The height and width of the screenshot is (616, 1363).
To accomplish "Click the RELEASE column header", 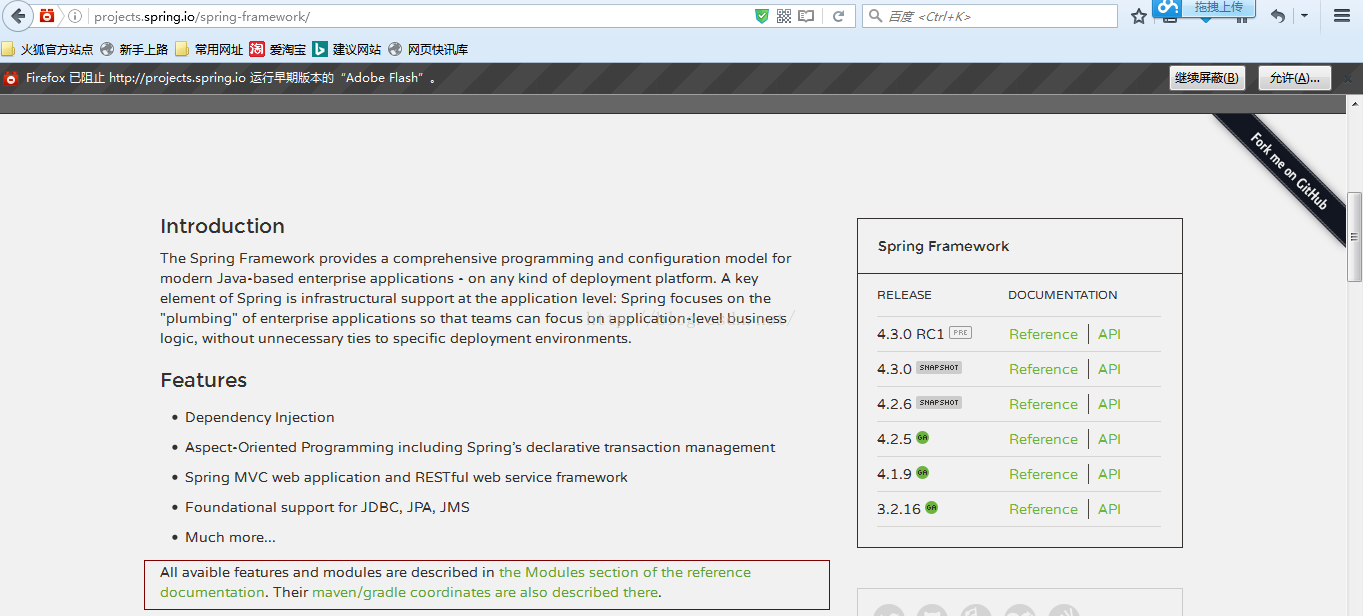I will (904, 295).
